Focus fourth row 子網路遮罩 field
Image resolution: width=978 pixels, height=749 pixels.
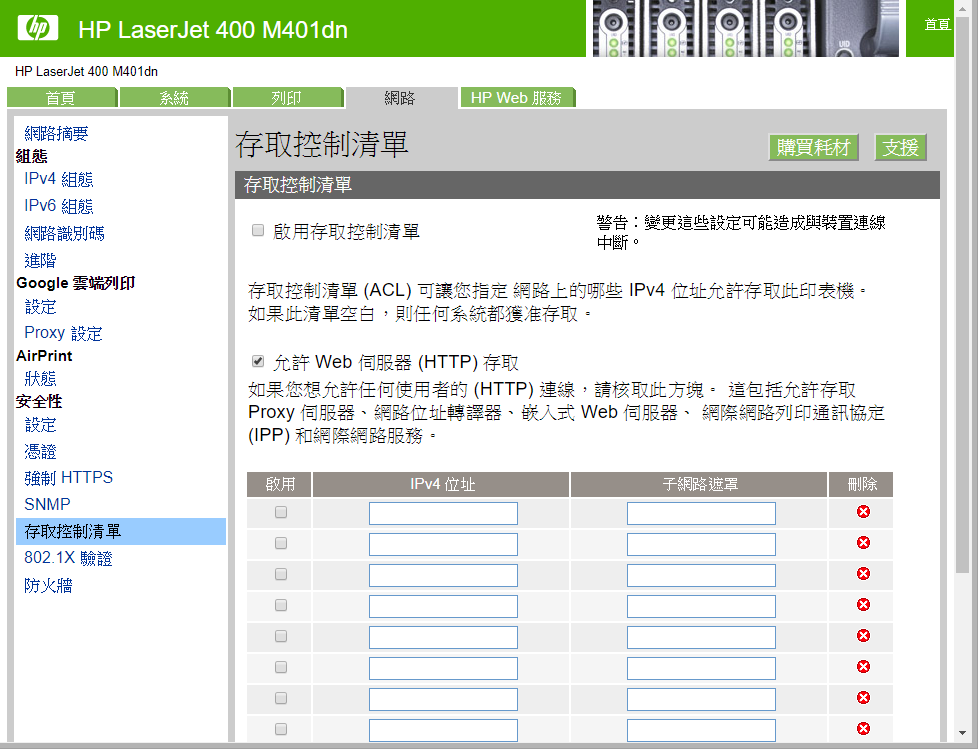tap(702, 606)
